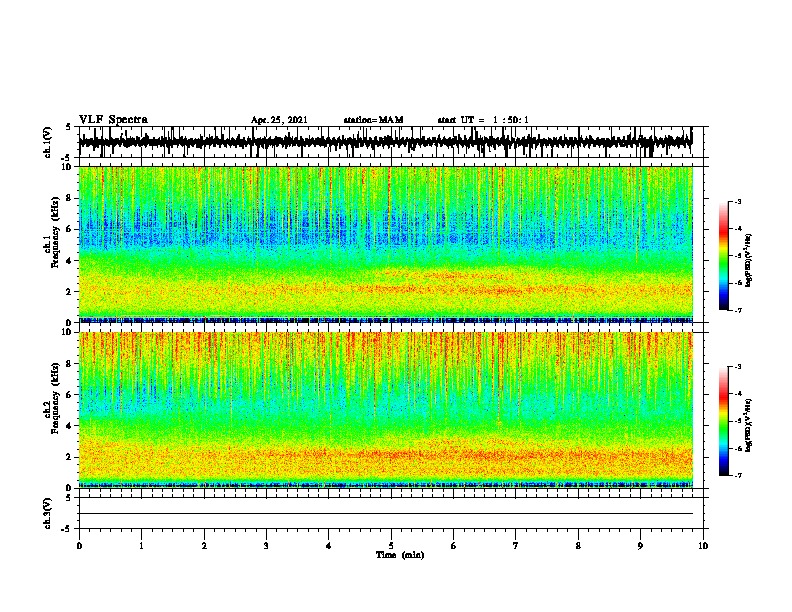Click the "10" kHz tick on the ch.1 frequency axis
Image resolution: width=792 pixels, height=612 pixels.
[x=68, y=167]
